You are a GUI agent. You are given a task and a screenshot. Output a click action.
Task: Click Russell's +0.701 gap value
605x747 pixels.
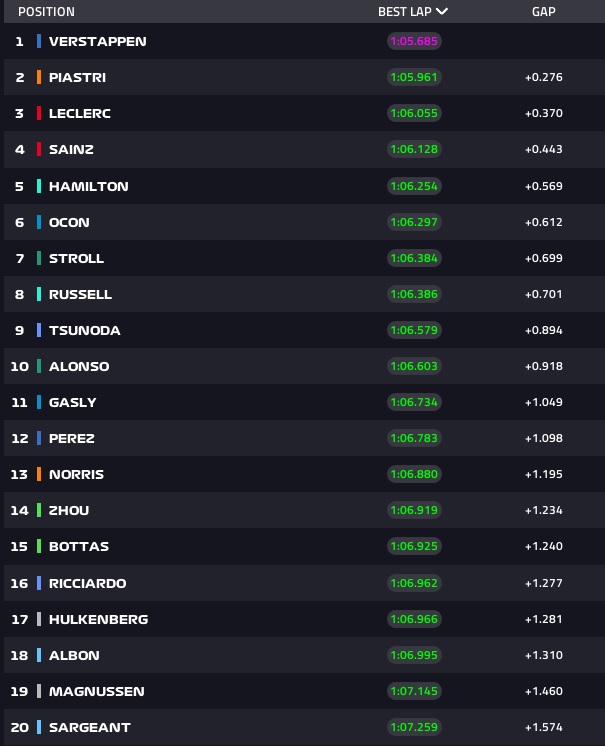coord(544,294)
